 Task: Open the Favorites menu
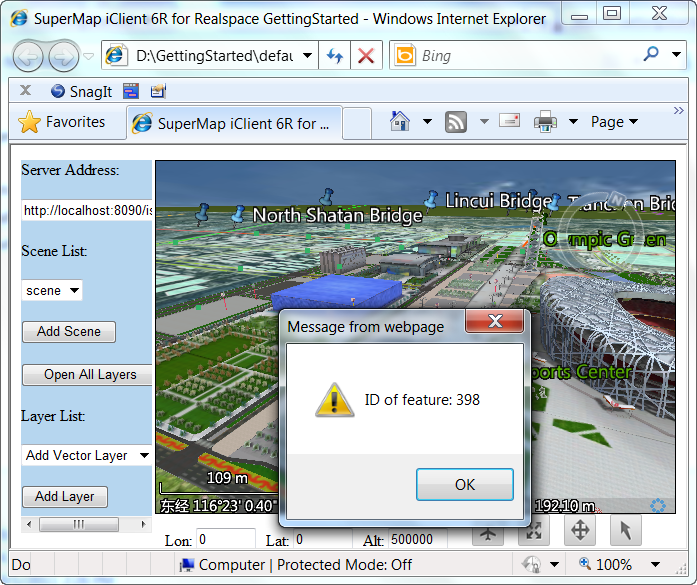click(x=62, y=122)
